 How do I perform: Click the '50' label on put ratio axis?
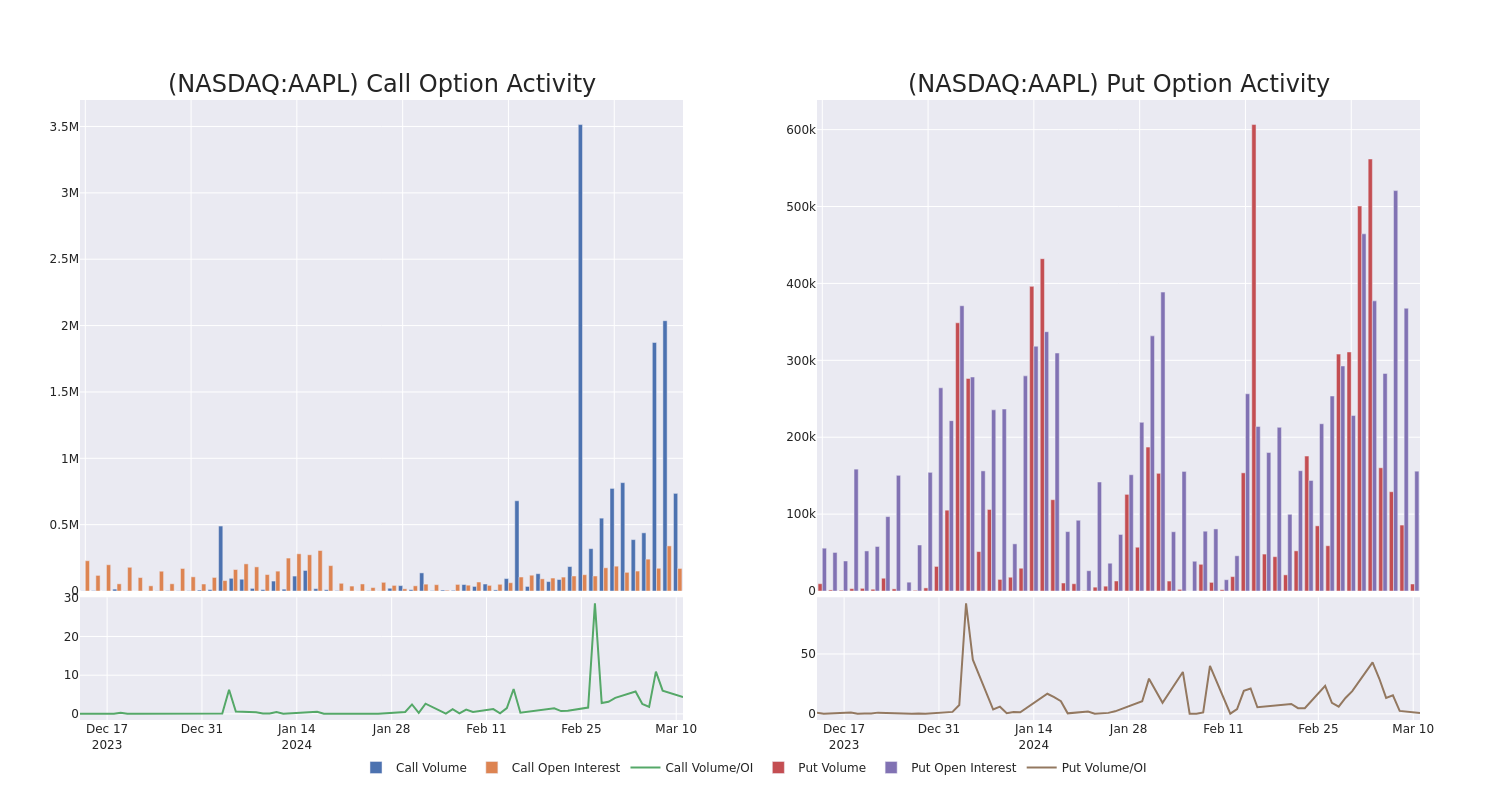pos(808,654)
